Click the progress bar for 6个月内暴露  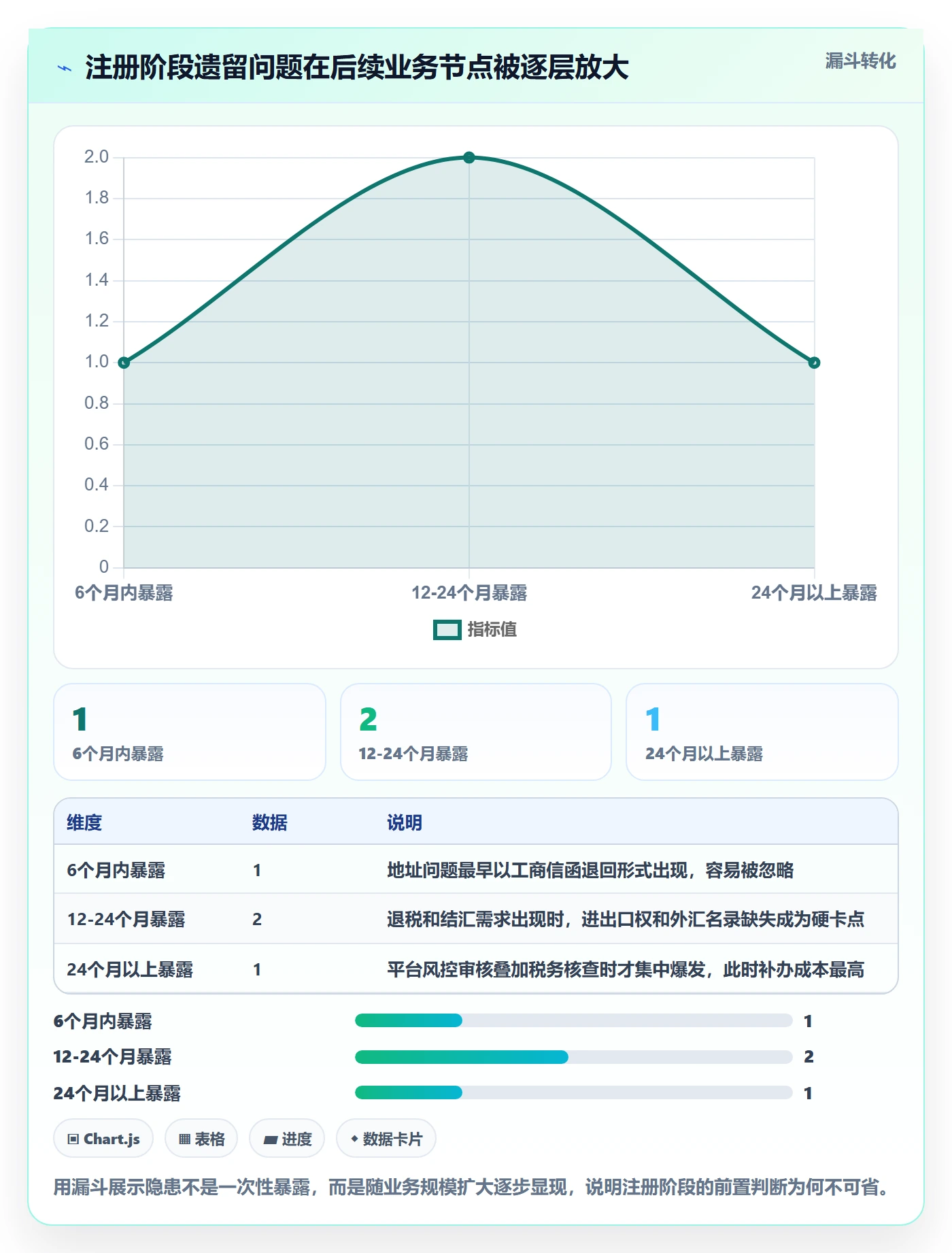573,1020
